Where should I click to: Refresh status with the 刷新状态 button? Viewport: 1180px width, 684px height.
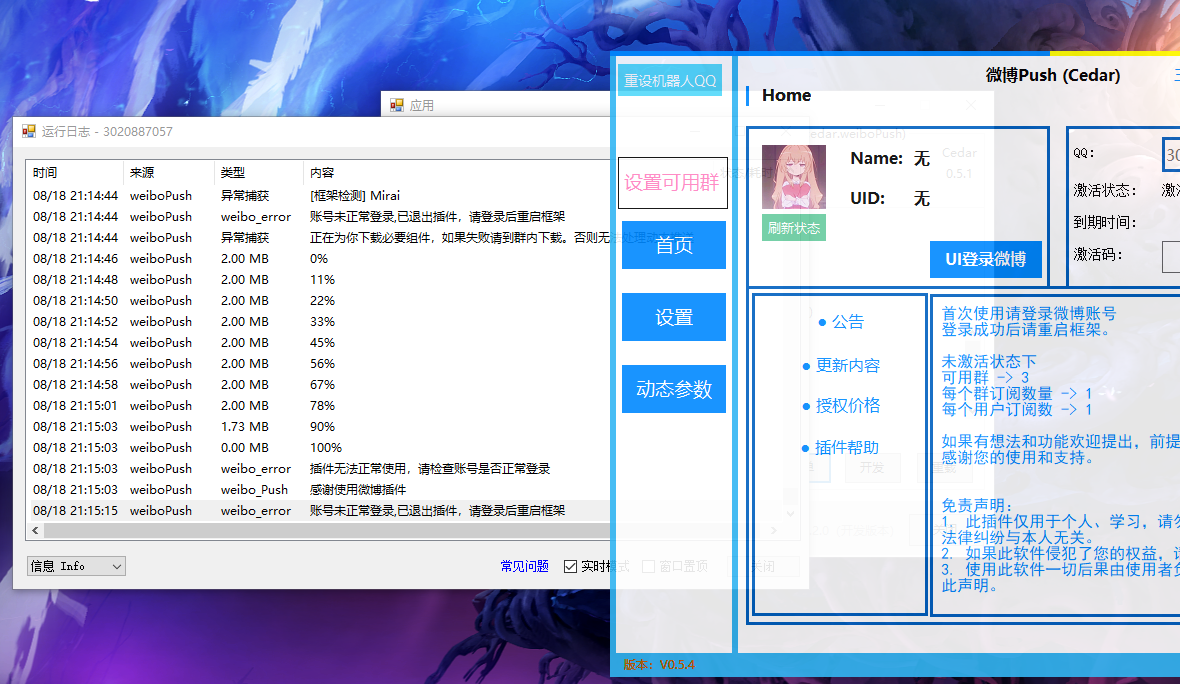[793, 227]
